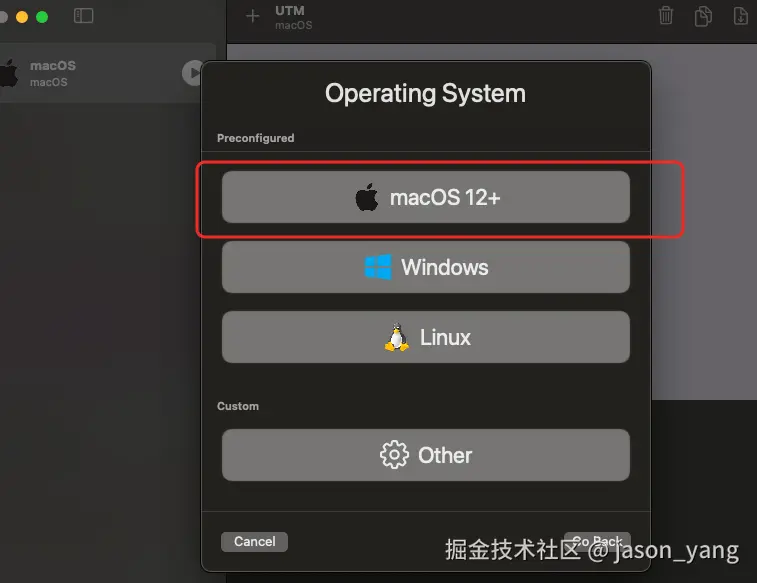Pick the Linux operating system option
The image size is (757, 583).
(x=425, y=337)
